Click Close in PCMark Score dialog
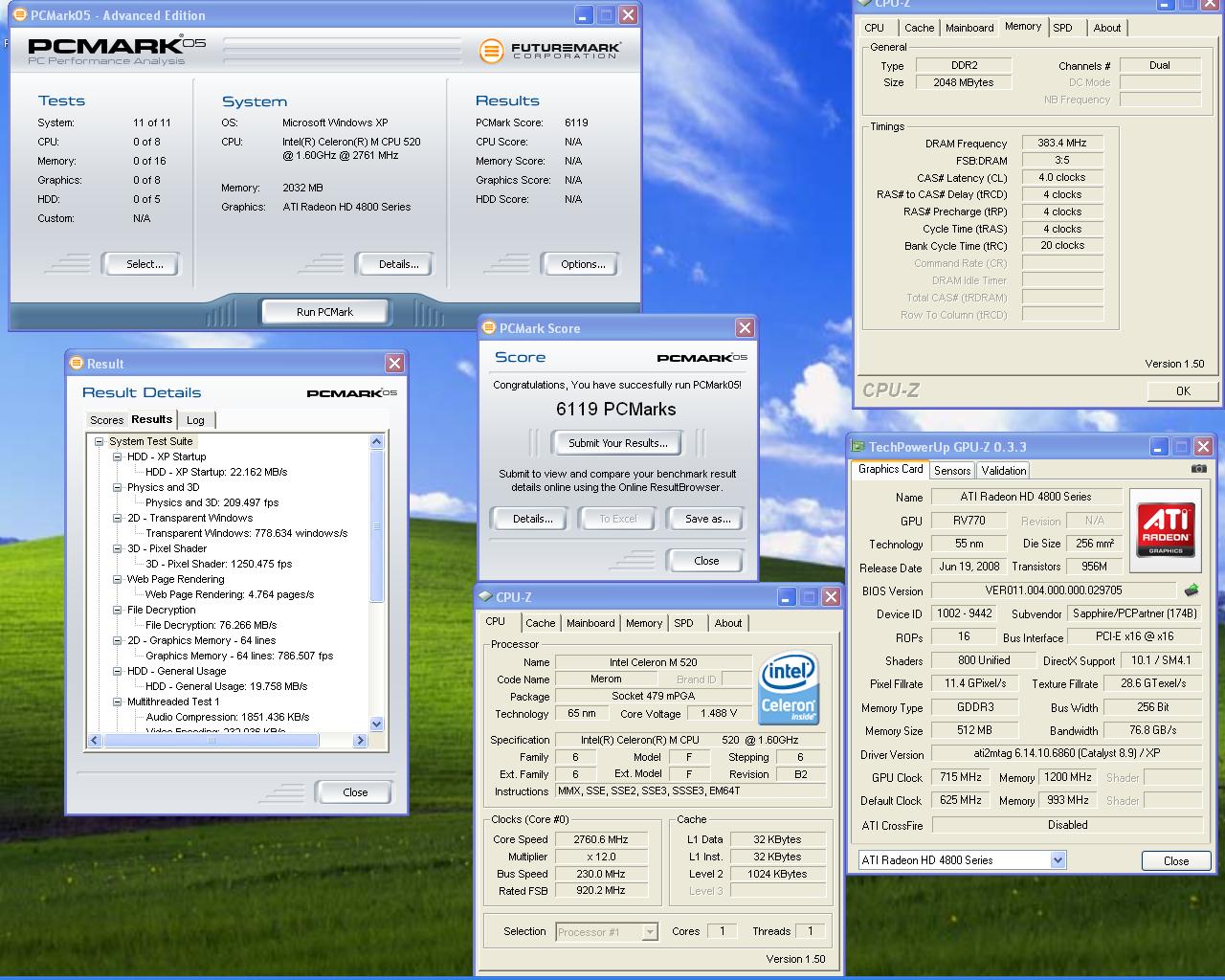The width and height of the screenshot is (1225, 980). coord(706,561)
